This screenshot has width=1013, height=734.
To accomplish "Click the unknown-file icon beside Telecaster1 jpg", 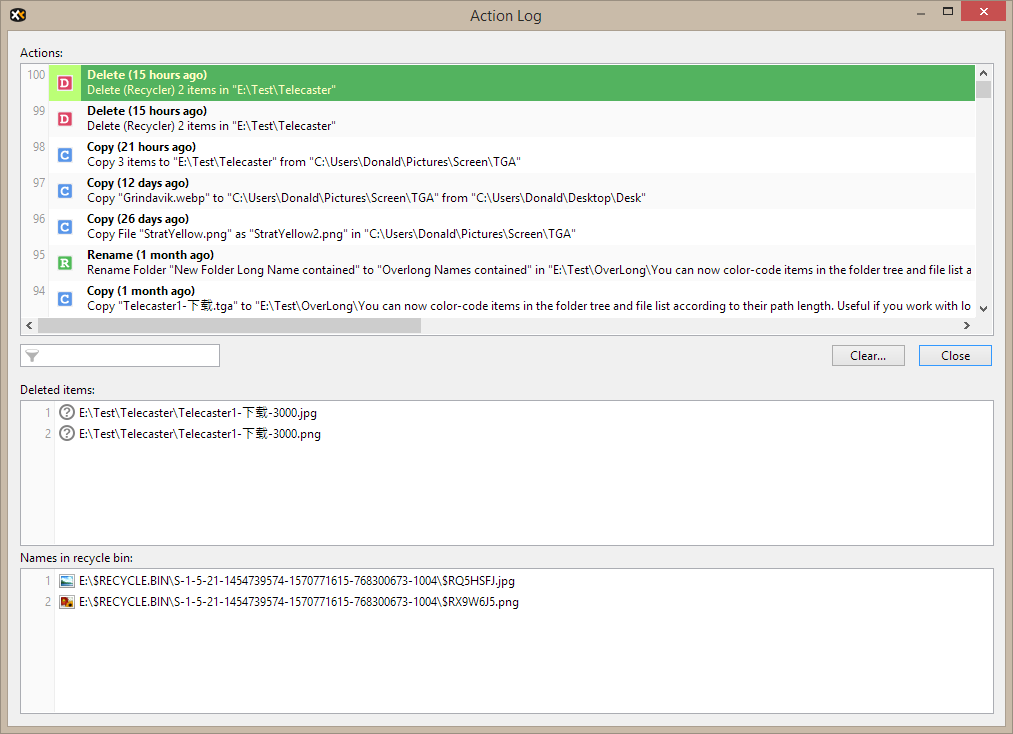I will (x=67, y=412).
